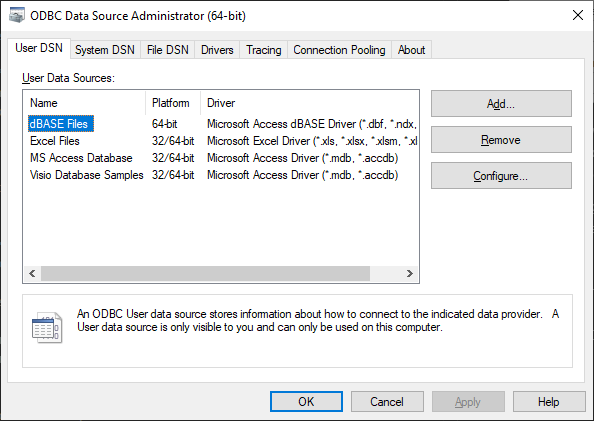Open Help for this dialog
This screenshot has height=421, width=594.
tap(549, 402)
